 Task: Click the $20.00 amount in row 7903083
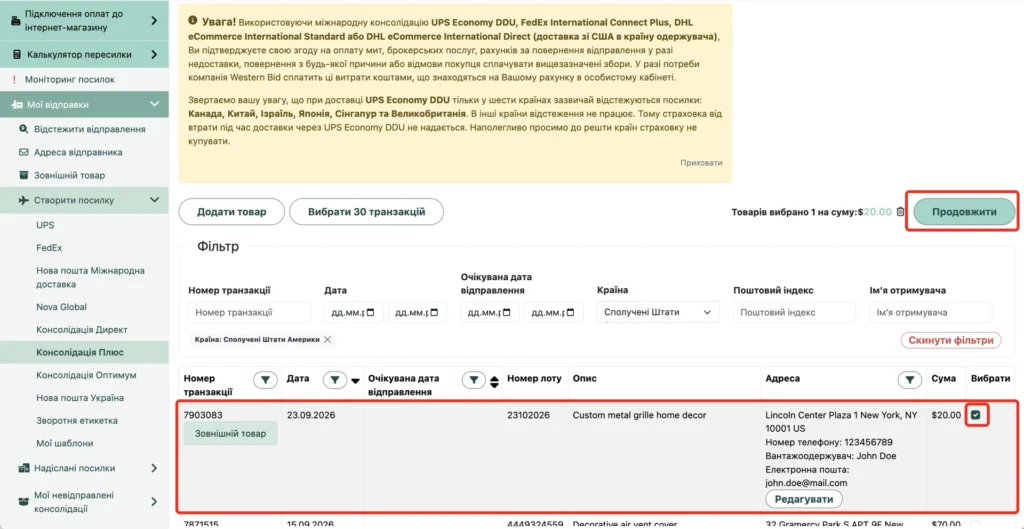[x=946, y=415]
